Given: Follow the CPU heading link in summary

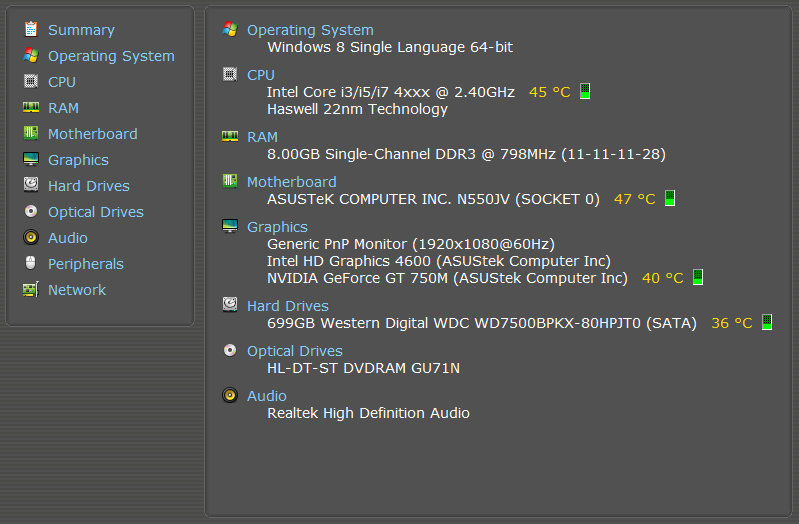Looking at the screenshot, I should tap(261, 75).
